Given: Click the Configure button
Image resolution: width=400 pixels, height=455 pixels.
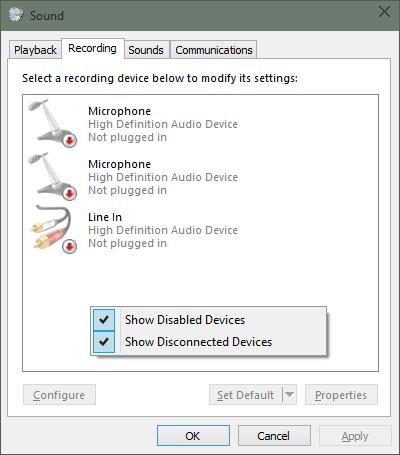Looking at the screenshot, I should click(x=59, y=395).
